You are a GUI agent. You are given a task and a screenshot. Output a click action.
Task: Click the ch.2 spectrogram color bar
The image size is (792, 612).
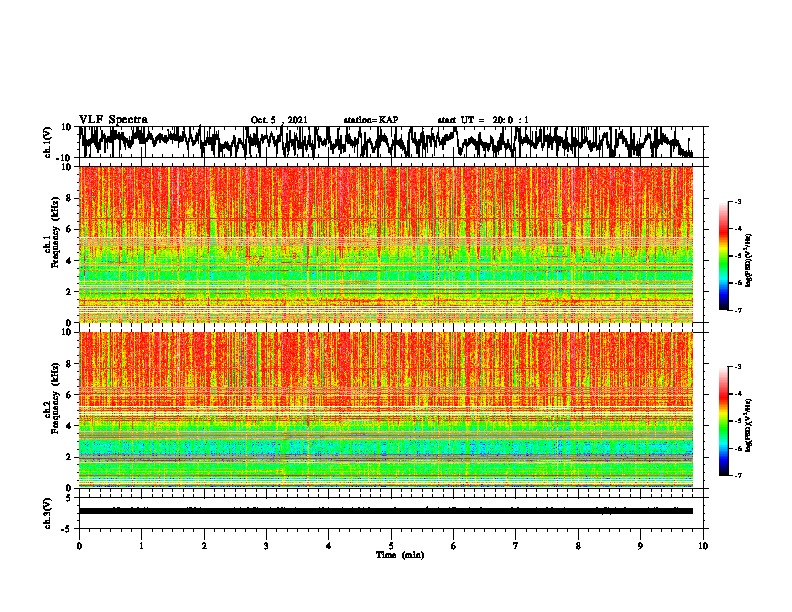[724, 421]
